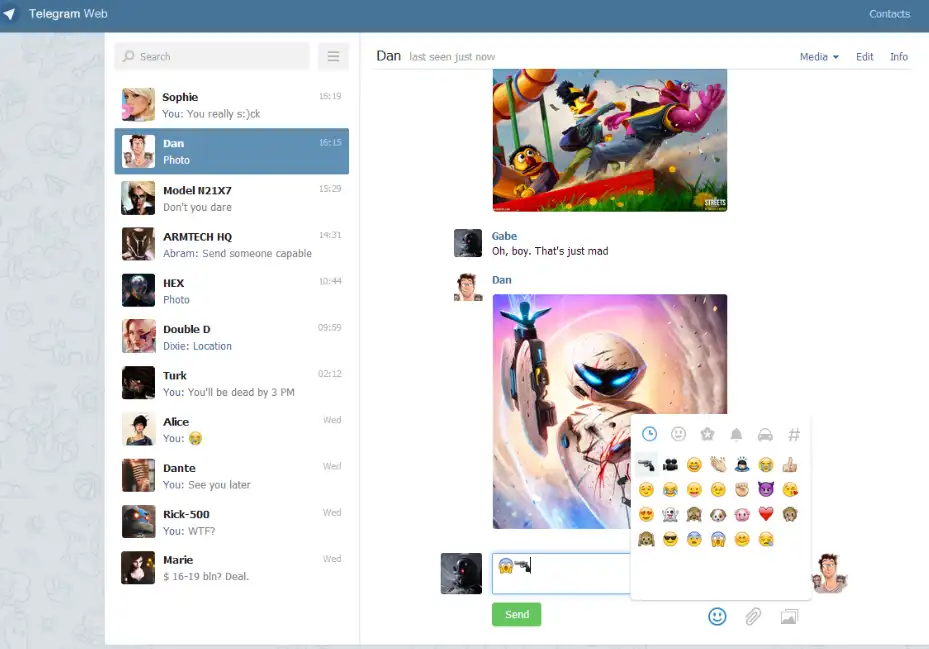Insert the purple devil emoji
This screenshot has height=649, width=929.
click(766, 490)
